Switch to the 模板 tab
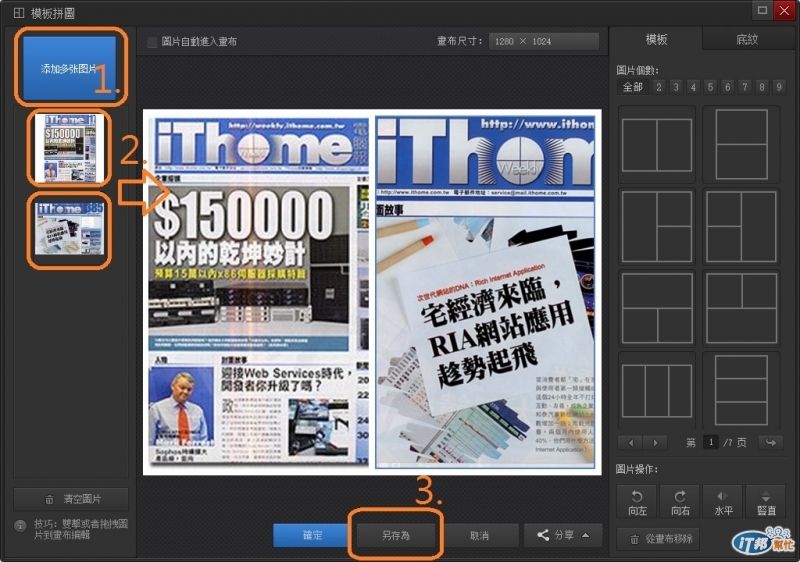The width and height of the screenshot is (800, 562). [656, 39]
